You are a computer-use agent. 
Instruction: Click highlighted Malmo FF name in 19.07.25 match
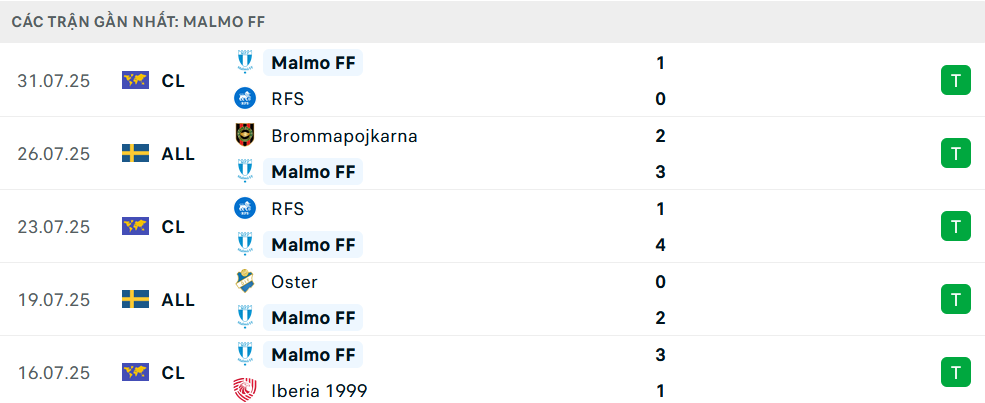pyautogui.click(x=313, y=318)
